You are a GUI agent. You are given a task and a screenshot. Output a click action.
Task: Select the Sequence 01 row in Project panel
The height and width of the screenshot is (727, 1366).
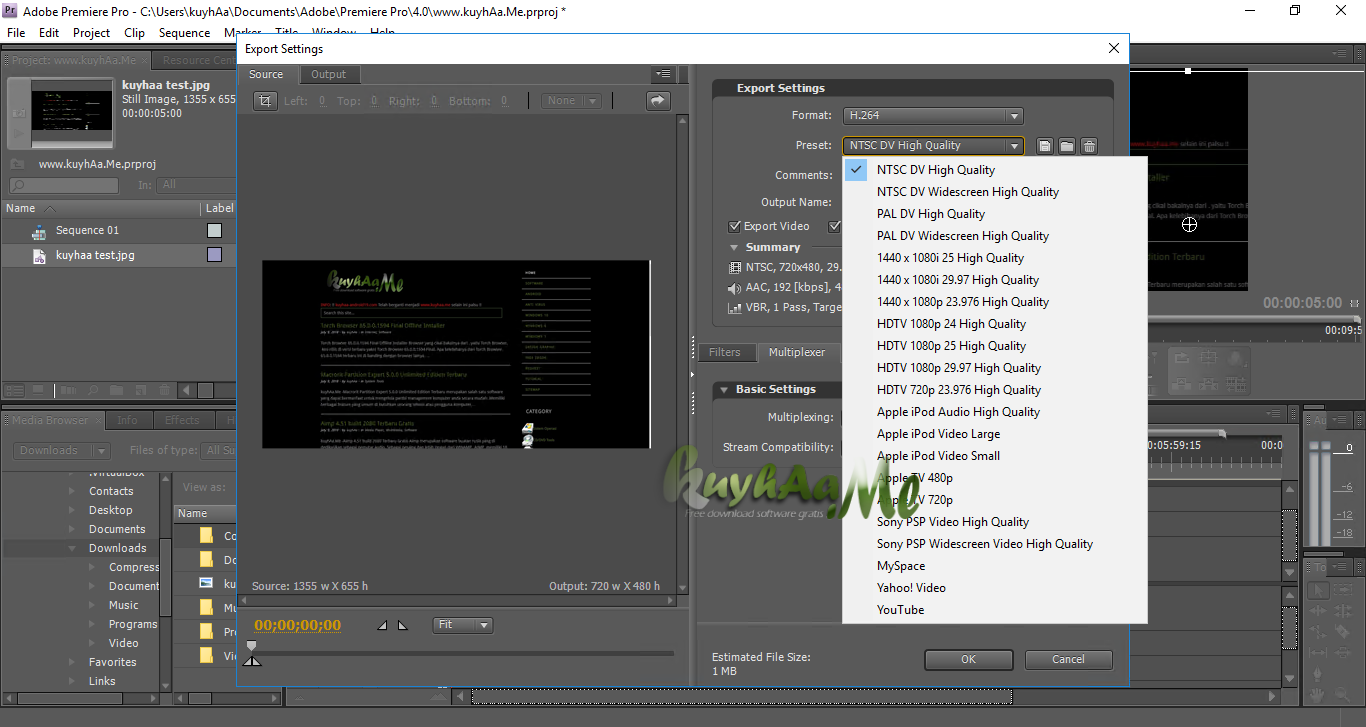[x=118, y=231]
